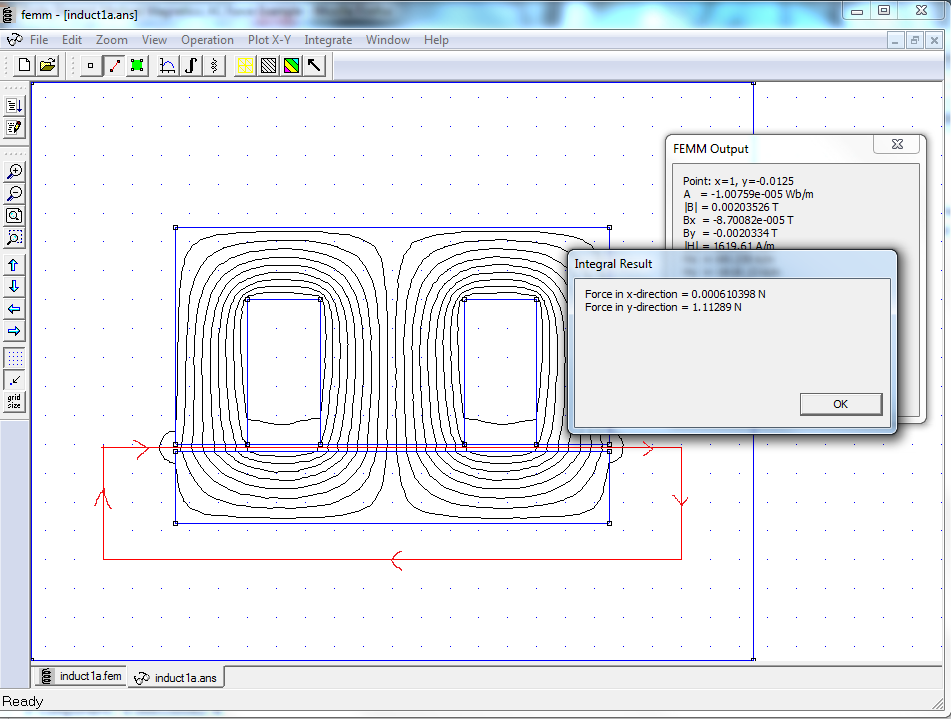Pan view down with the down arrow
The width and height of the screenshot is (951, 719).
click(x=14, y=287)
